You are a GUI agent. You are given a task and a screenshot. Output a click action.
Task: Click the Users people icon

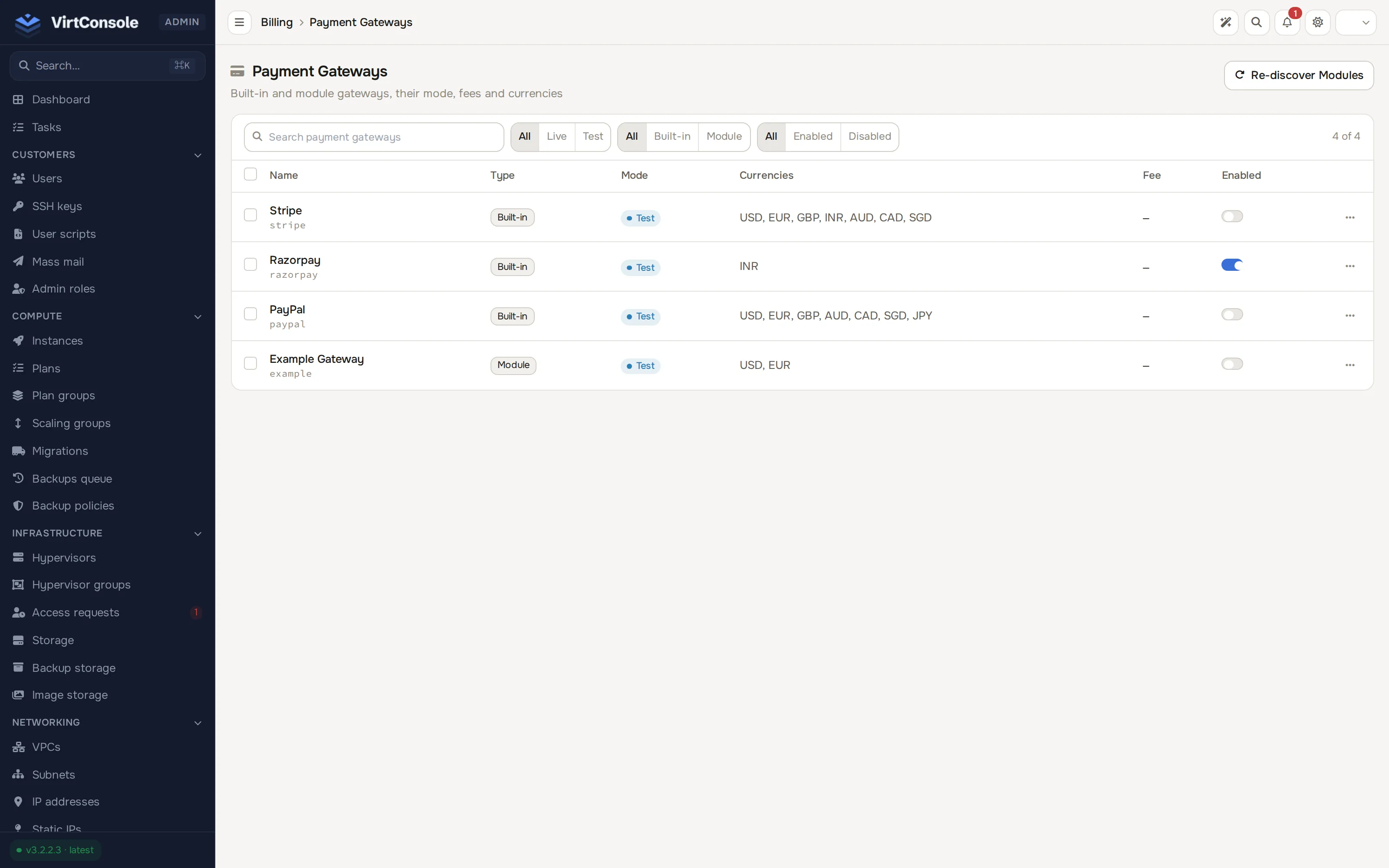coord(18,178)
